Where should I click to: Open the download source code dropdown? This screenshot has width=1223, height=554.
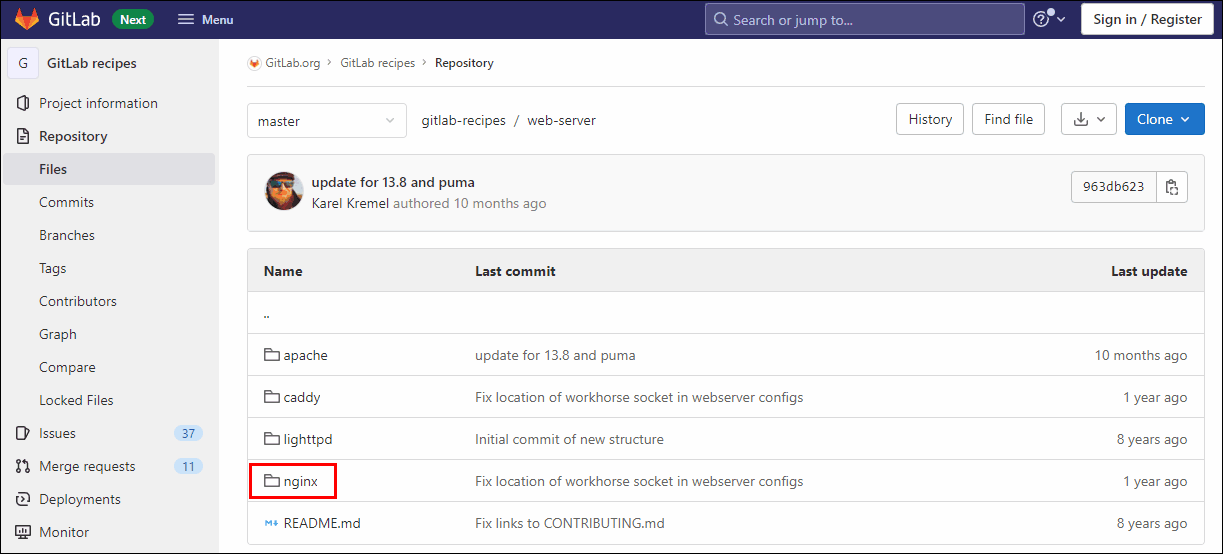coord(1089,119)
